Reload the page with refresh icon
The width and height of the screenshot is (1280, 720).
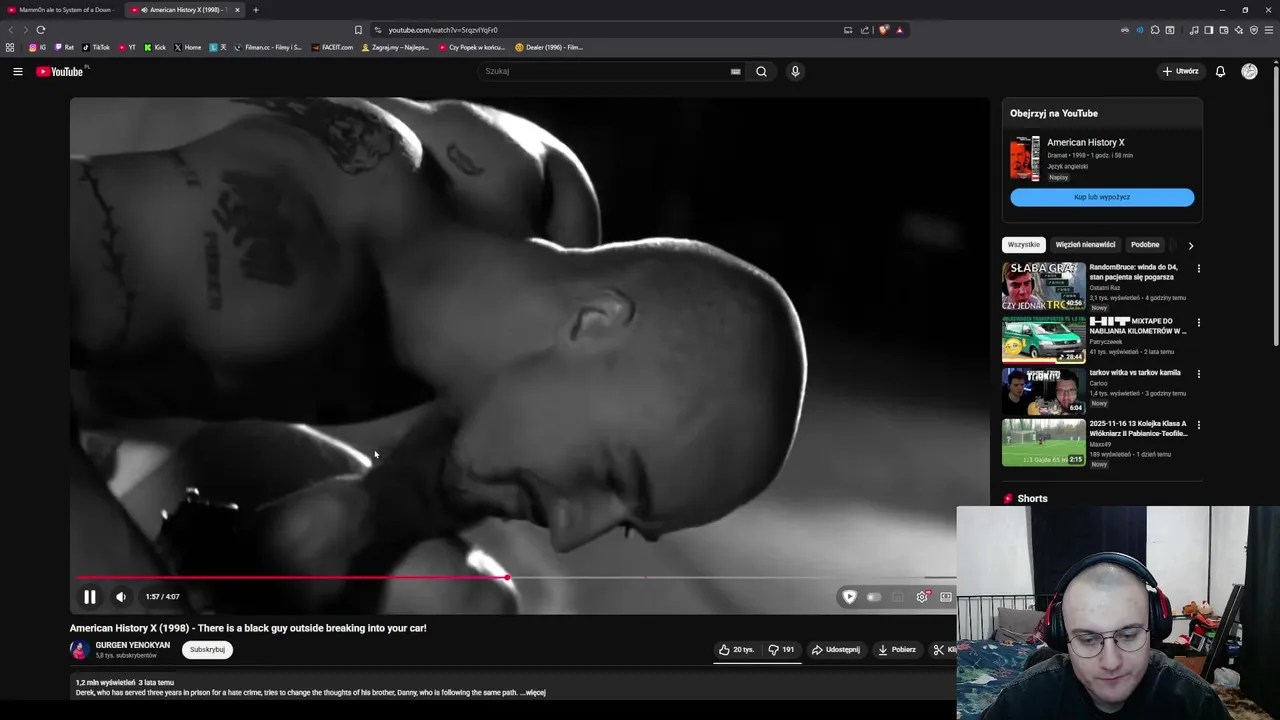(x=40, y=30)
